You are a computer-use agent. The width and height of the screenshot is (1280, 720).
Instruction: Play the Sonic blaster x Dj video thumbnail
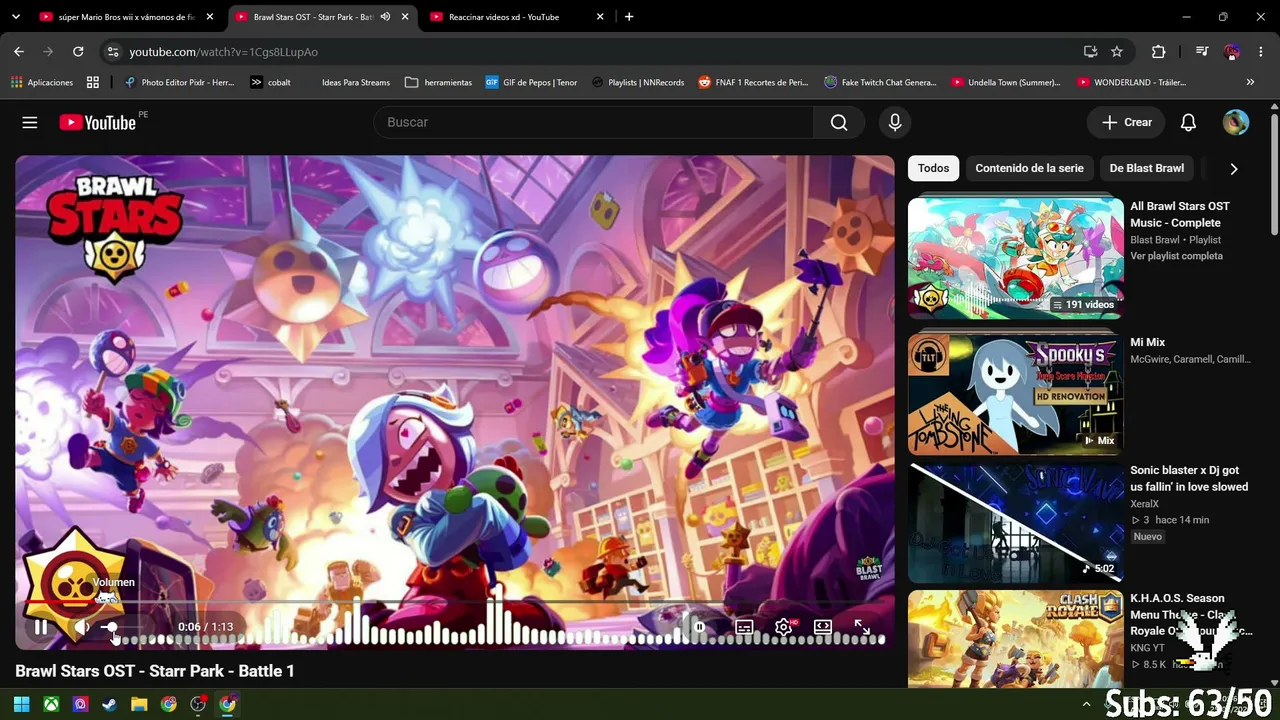pyautogui.click(x=1015, y=523)
